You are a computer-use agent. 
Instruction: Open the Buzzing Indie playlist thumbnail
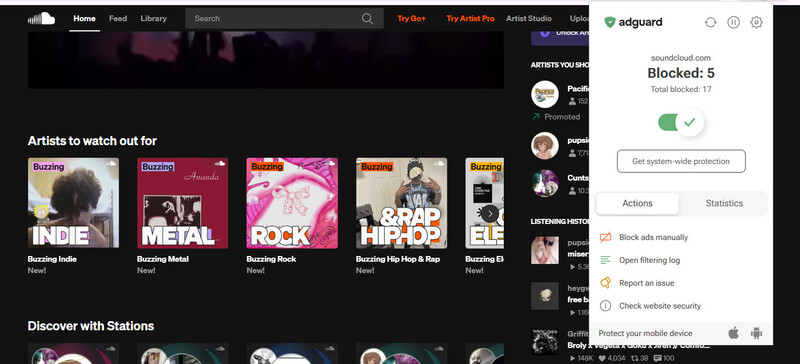tap(73, 203)
